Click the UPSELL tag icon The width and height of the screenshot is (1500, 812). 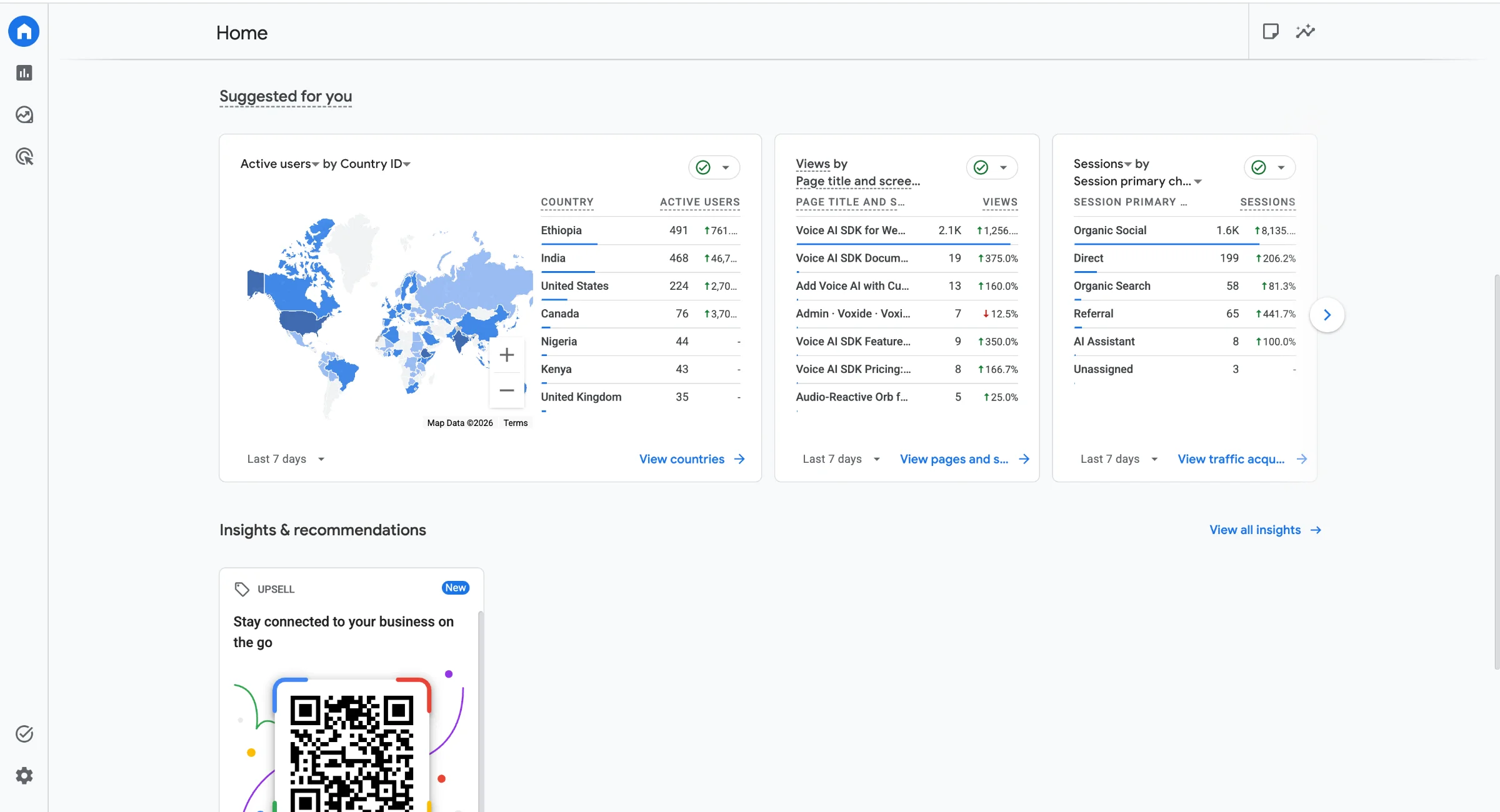click(x=242, y=589)
